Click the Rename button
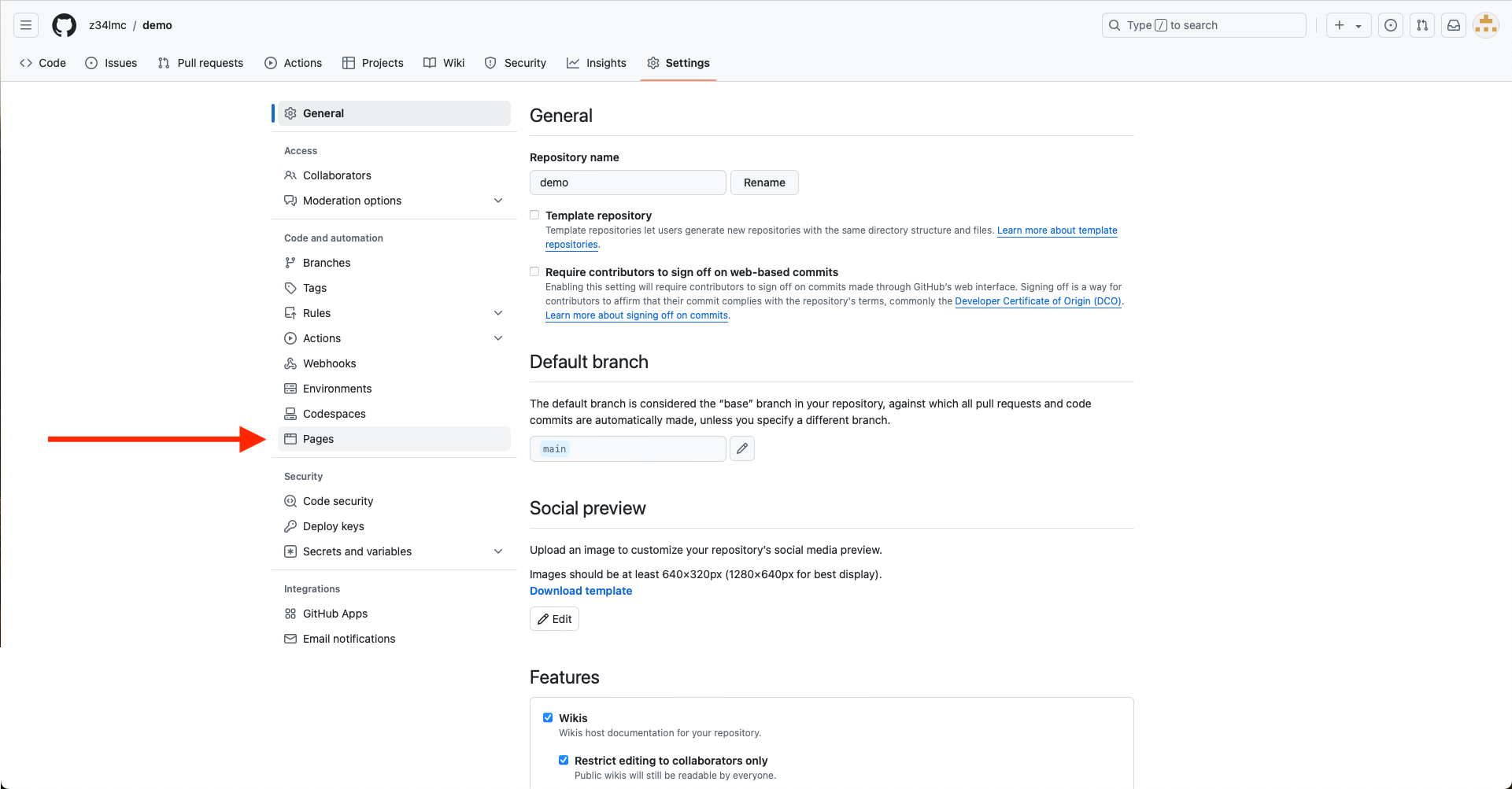This screenshot has width=1512, height=789. (x=763, y=183)
